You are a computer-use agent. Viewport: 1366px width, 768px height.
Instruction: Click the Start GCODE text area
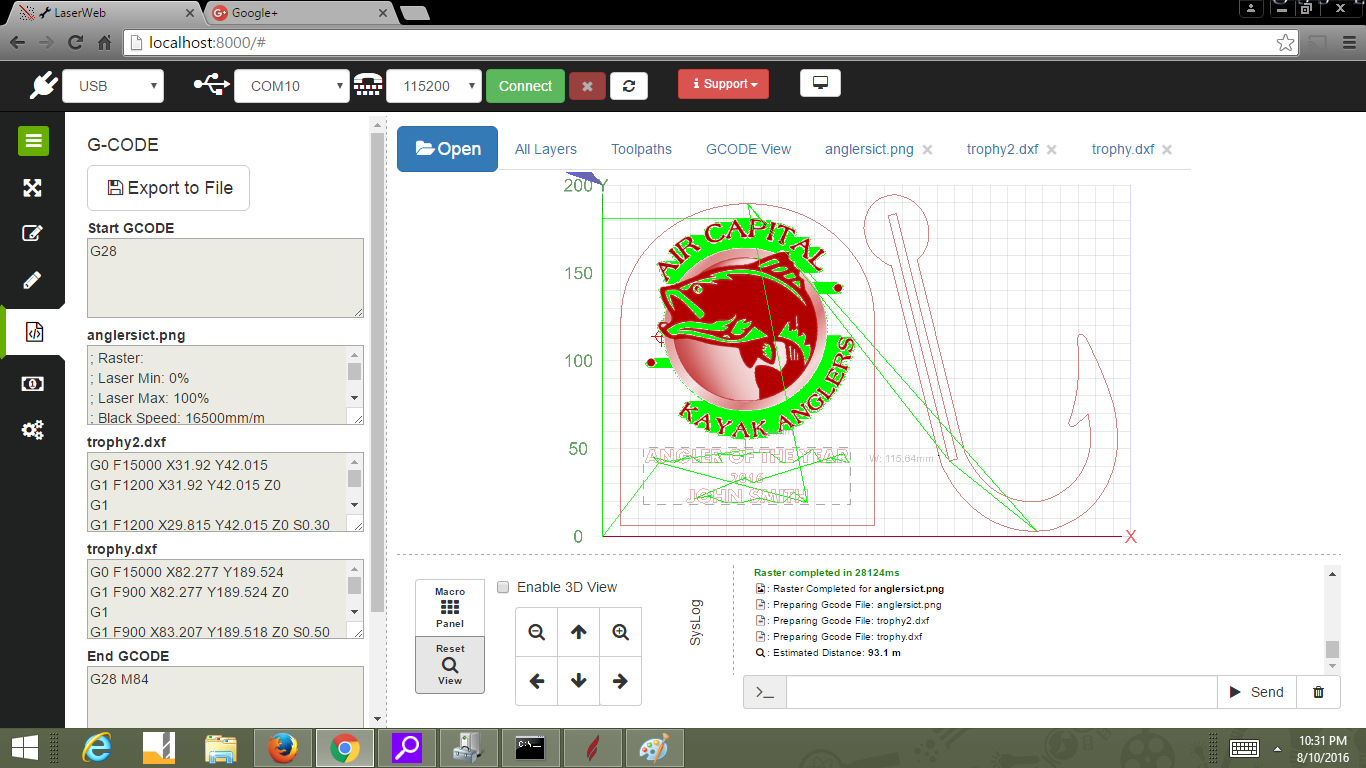(225, 278)
